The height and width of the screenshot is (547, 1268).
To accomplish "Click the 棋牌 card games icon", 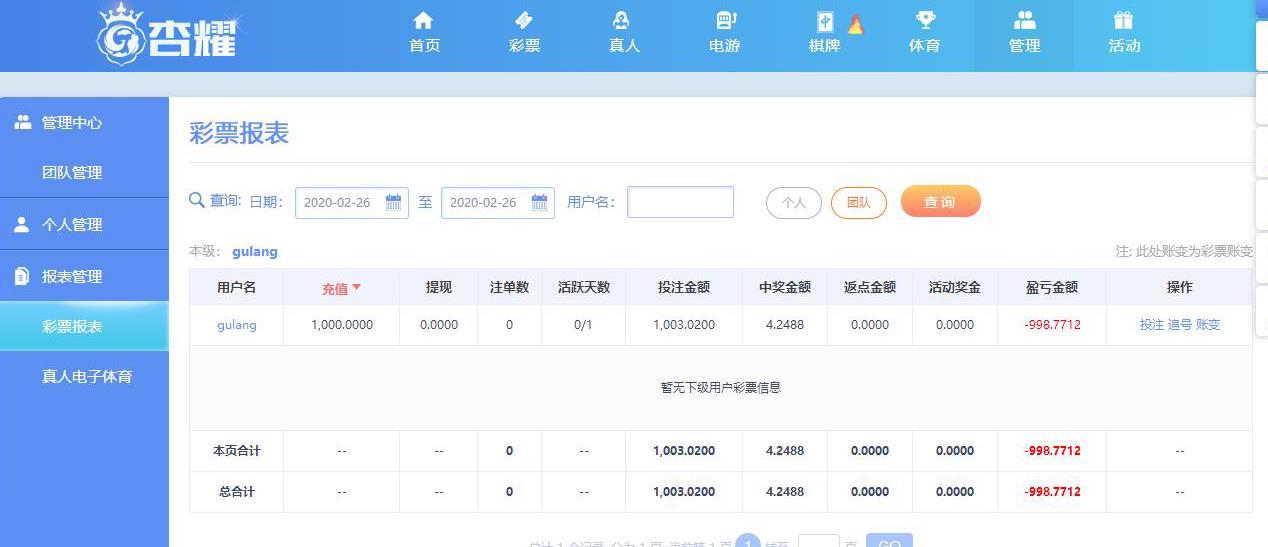I will click(x=826, y=21).
